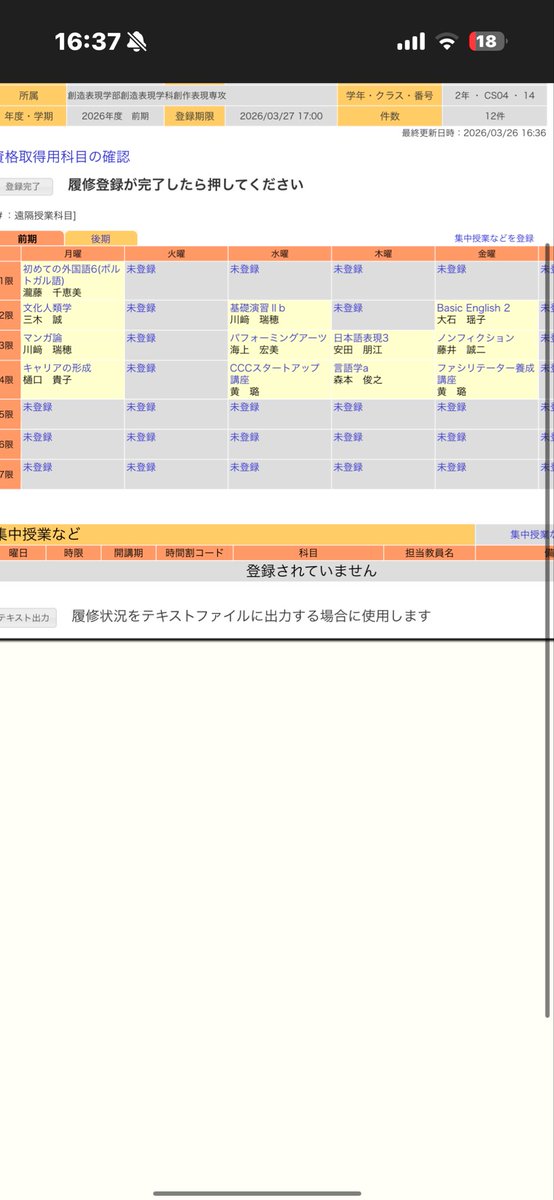The width and height of the screenshot is (554, 1200).
Task: Open the パフォーミングアーツ course link
Action: tap(278, 338)
